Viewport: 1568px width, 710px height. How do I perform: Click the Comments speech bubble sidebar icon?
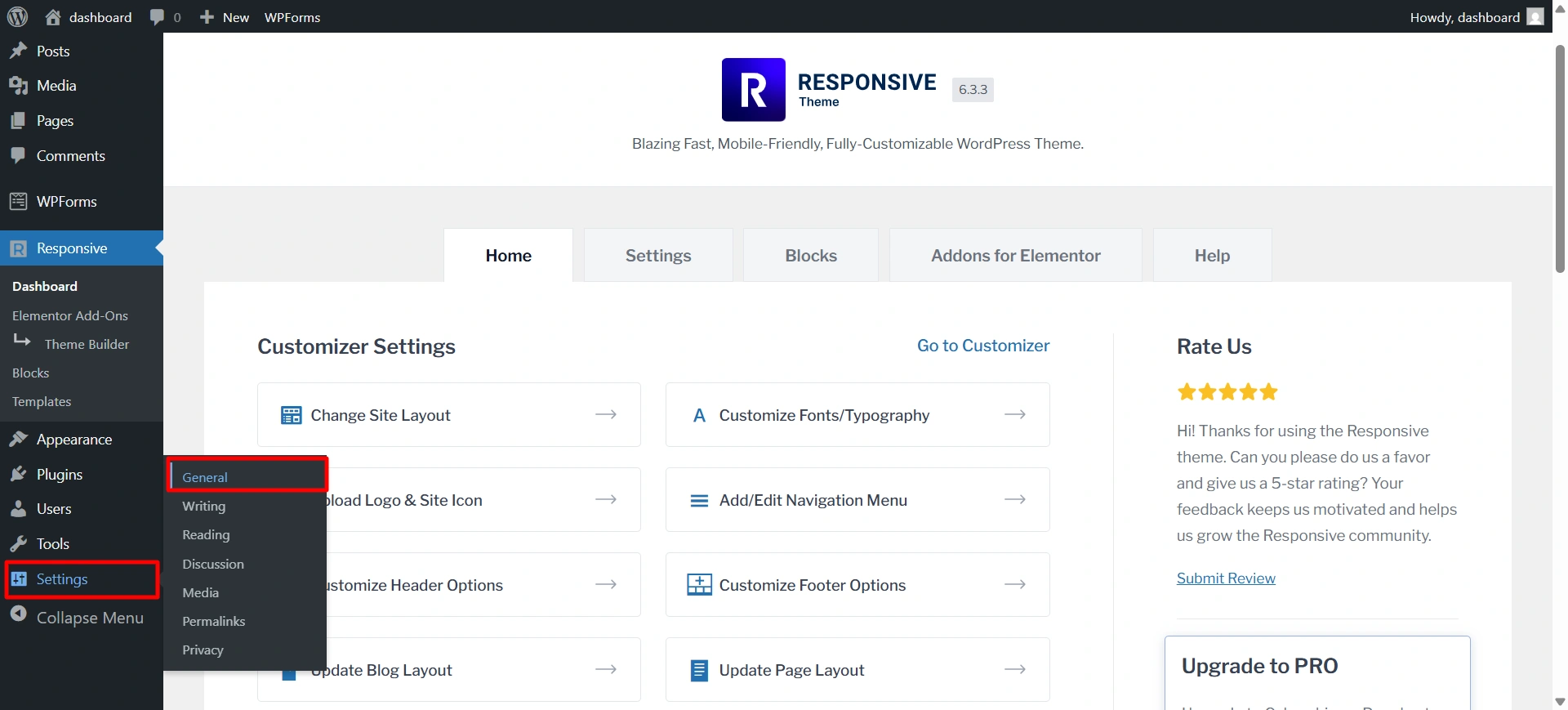[19, 155]
